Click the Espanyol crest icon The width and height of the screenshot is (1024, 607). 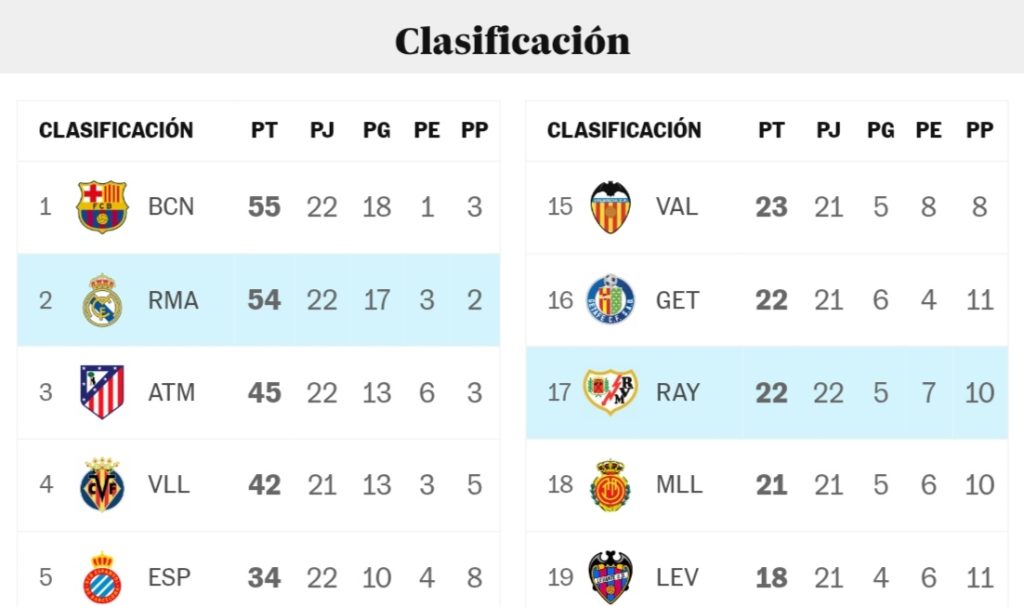click(102, 577)
